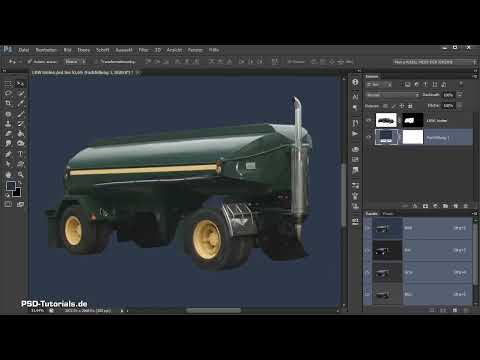The image size is (480, 360).
Task: Open the Filter menu
Action: 143,50
